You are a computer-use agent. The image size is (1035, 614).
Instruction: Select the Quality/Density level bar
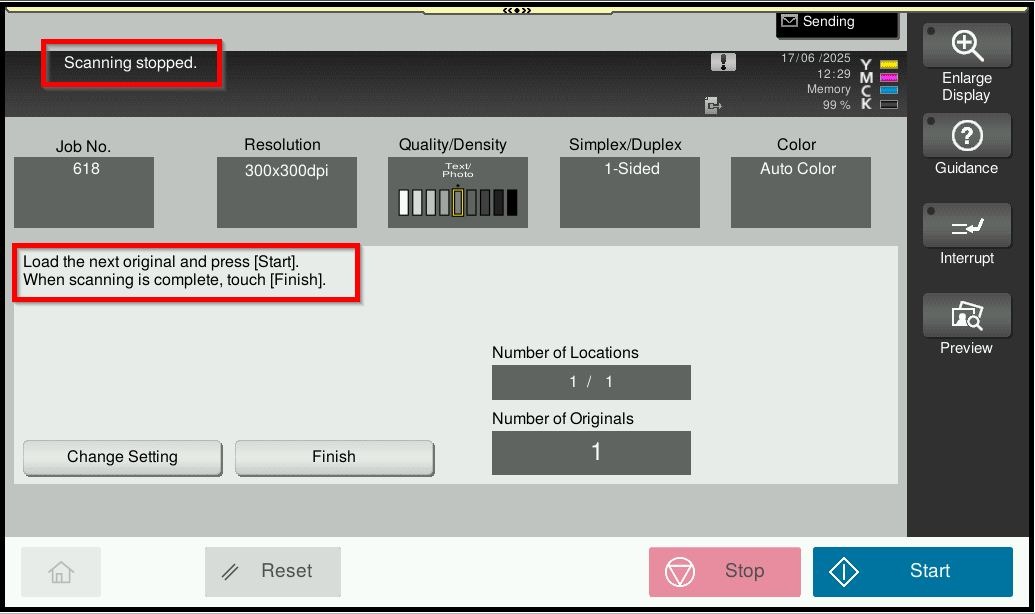click(x=458, y=201)
